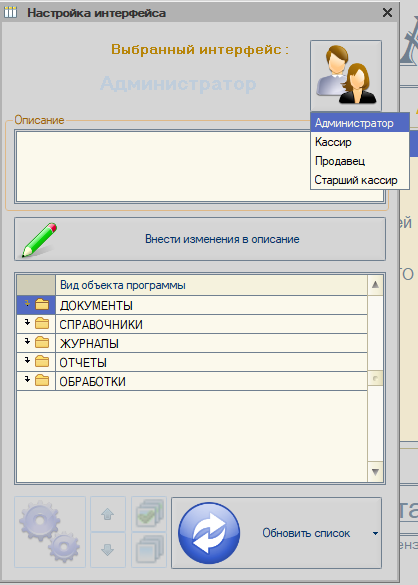Click the list scrollbar up arrow

point(375,285)
